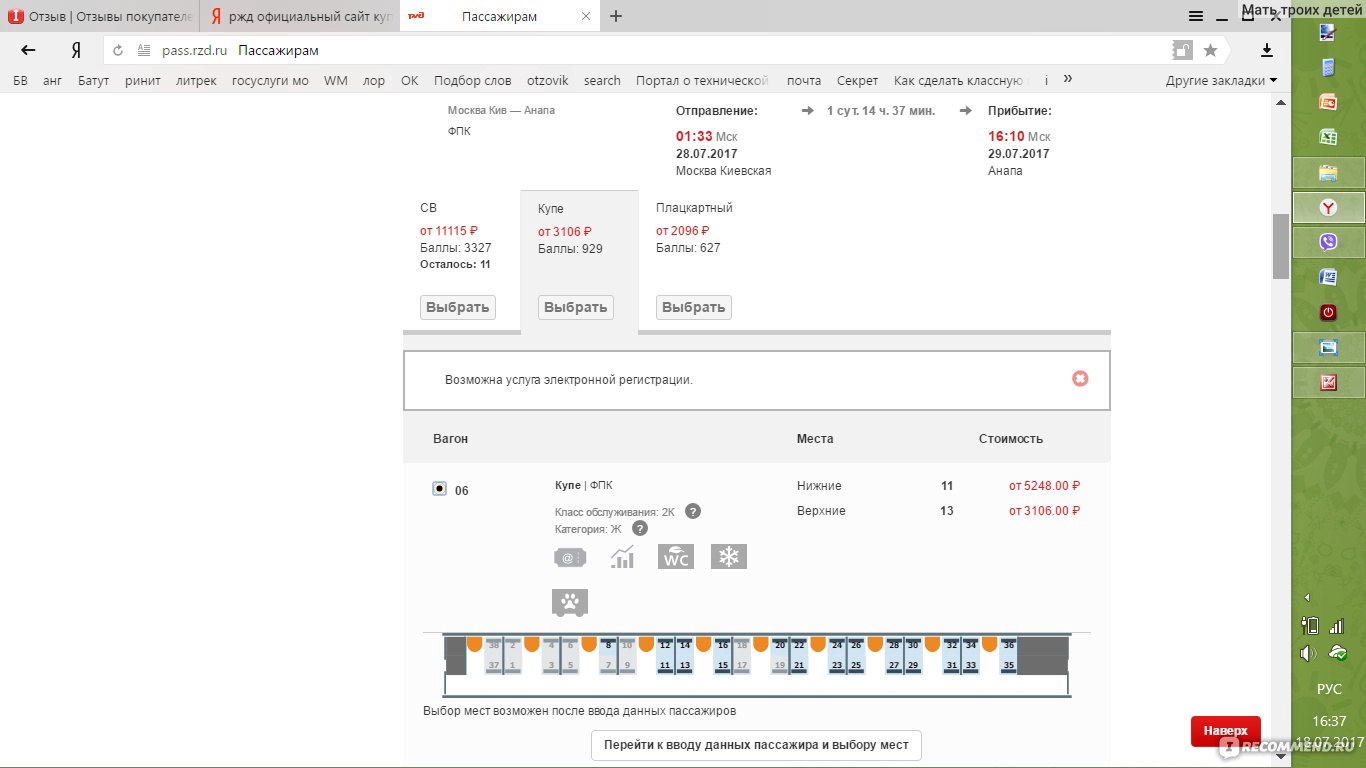Select seat 36 on wagon map
1366x768 pixels.
1009,646
